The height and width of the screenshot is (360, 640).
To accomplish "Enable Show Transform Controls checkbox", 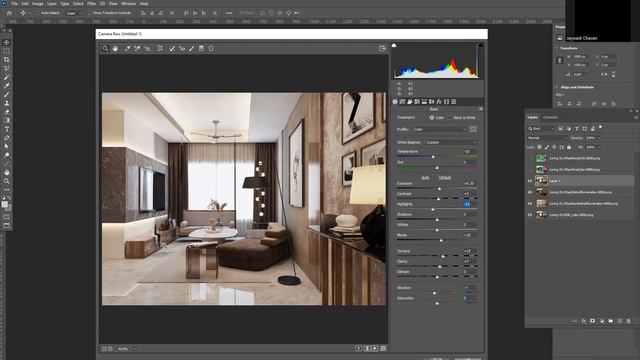I will pyautogui.click(x=90, y=13).
